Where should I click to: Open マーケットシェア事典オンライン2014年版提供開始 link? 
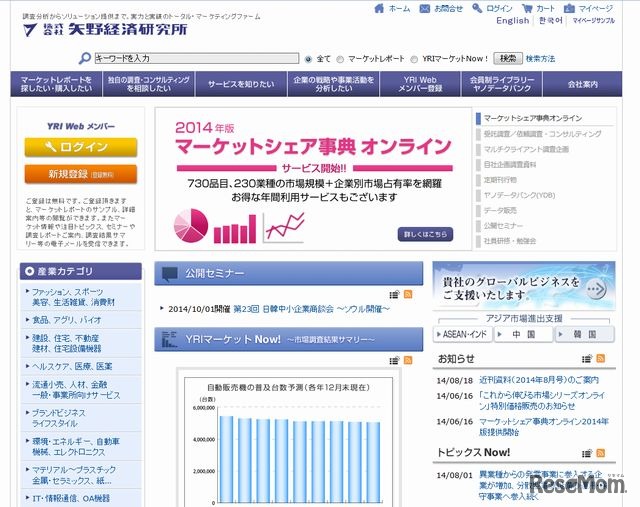pos(544,426)
